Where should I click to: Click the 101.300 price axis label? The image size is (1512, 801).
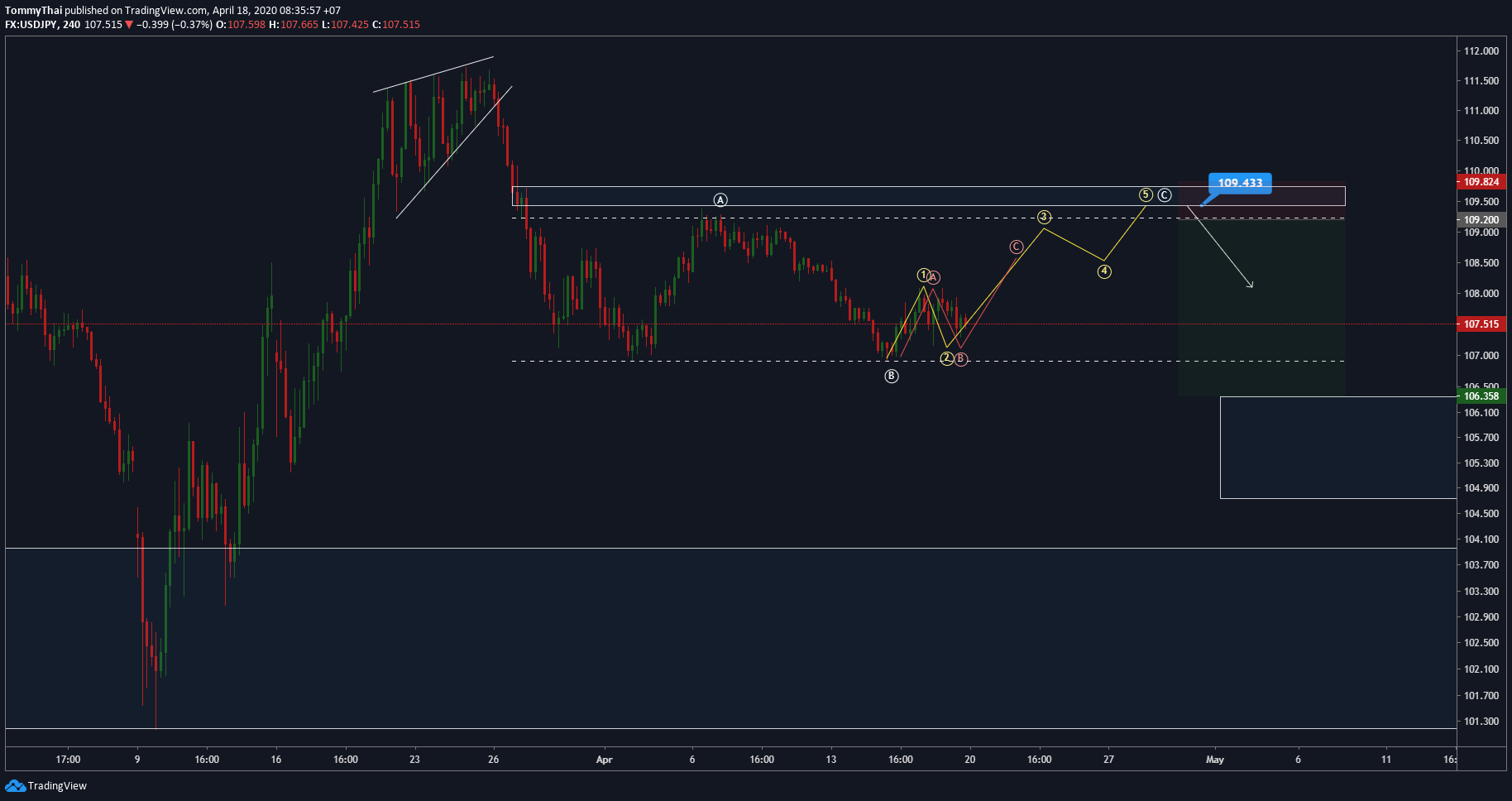coord(1481,722)
